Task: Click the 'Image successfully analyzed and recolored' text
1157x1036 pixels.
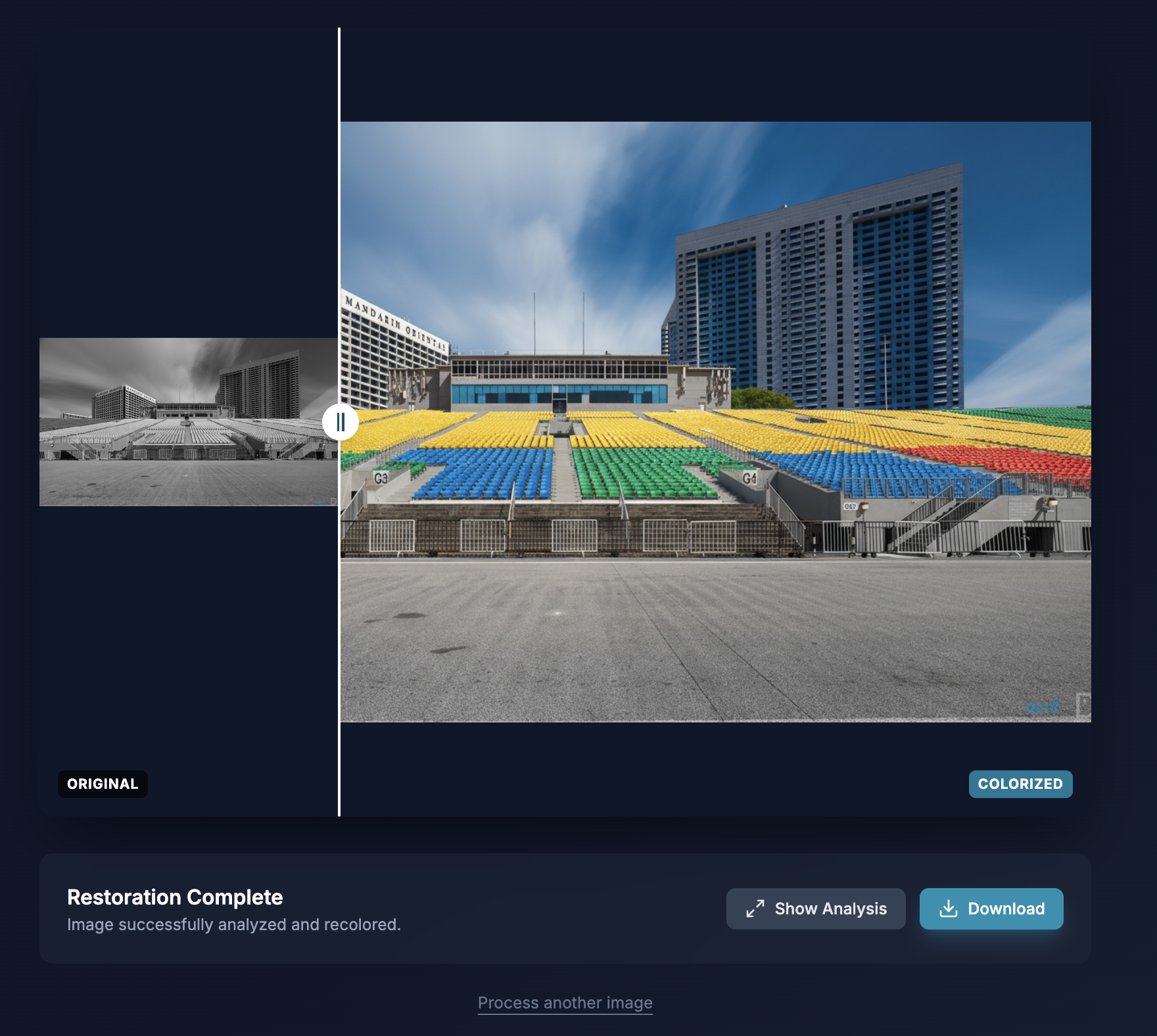Action: coord(233,924)
